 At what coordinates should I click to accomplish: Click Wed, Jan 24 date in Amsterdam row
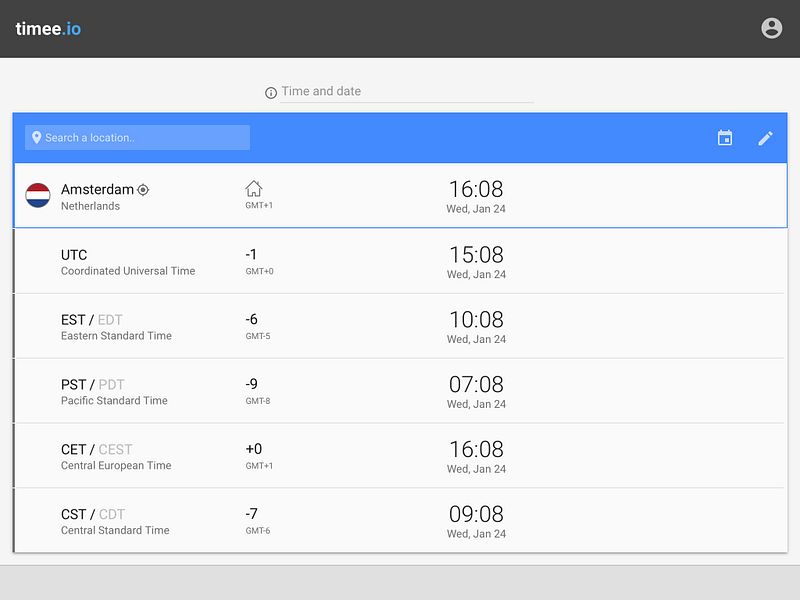pos(476,209)
